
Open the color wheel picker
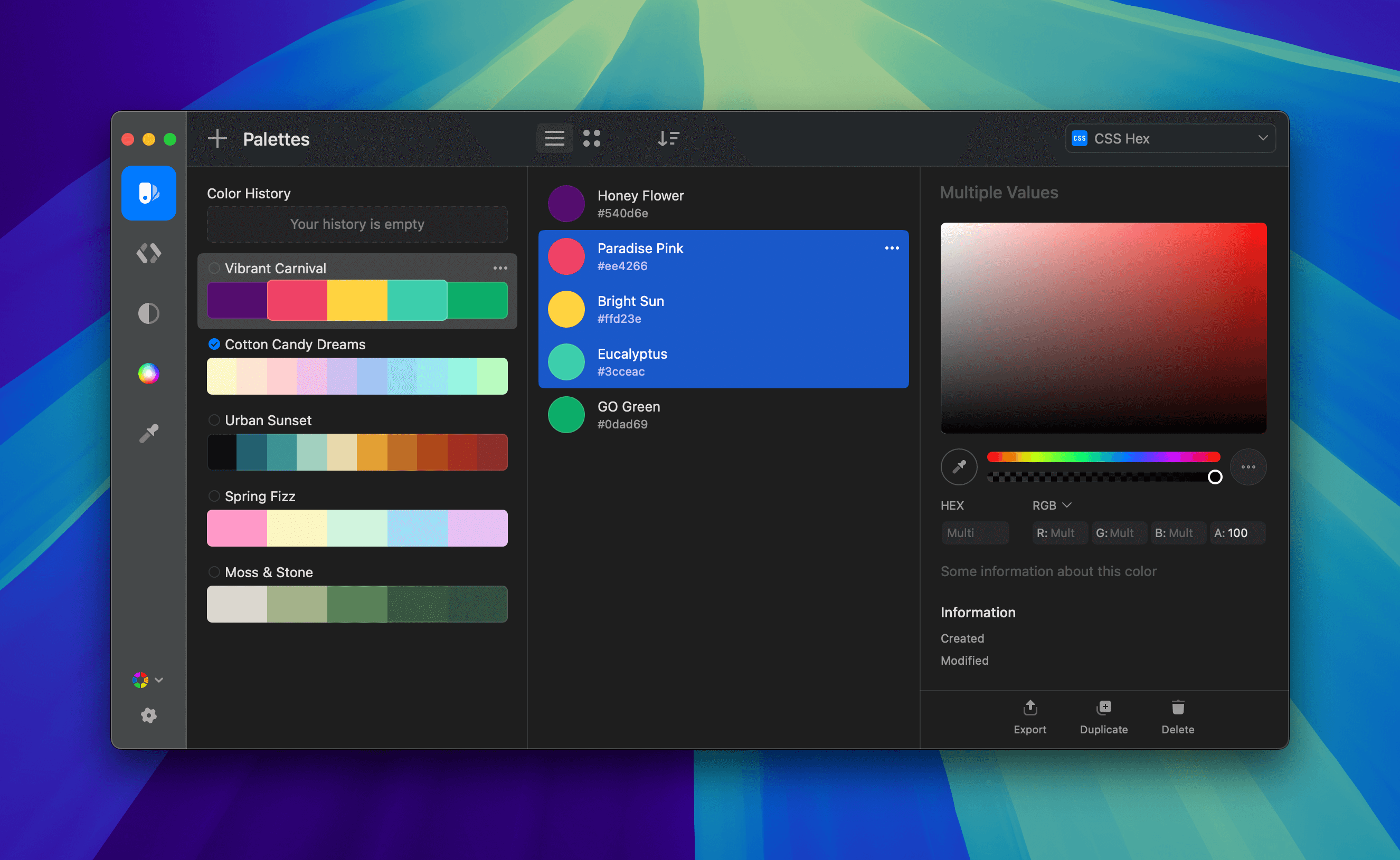(x=148, y=374)
